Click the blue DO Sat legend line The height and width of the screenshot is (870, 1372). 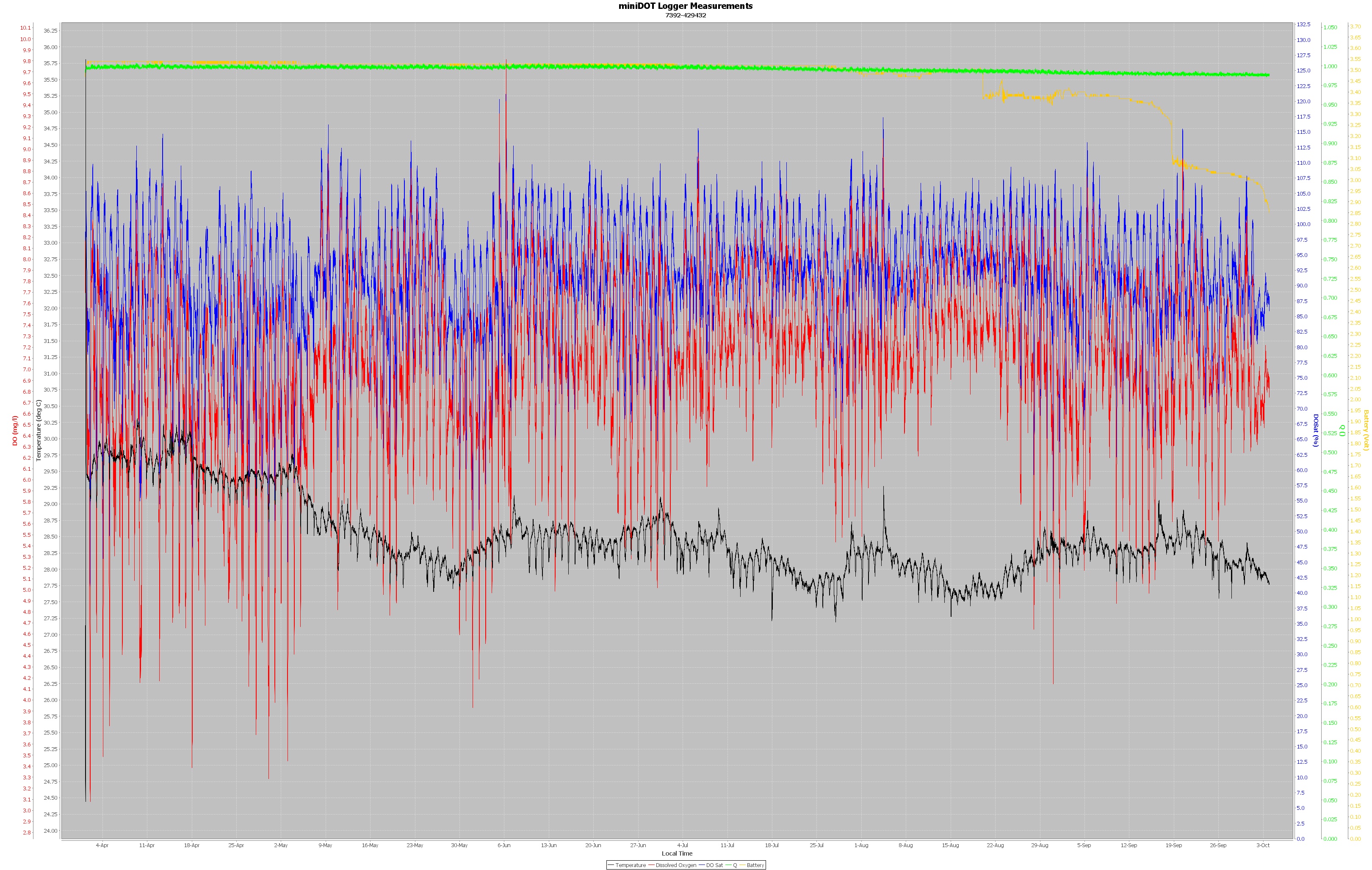click(x=702, y=865)
